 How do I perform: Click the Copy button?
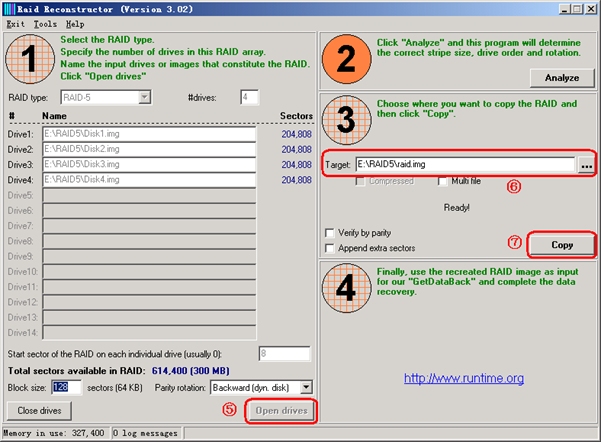[x=562, y=245]
